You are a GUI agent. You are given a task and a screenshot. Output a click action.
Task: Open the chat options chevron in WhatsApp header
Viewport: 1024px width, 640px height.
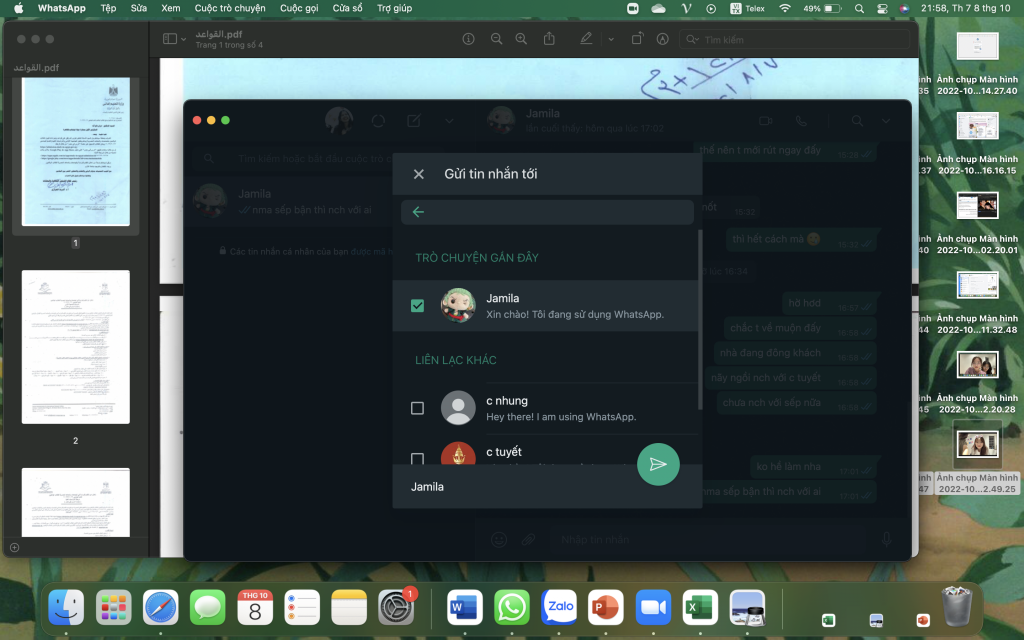(886, 121)
